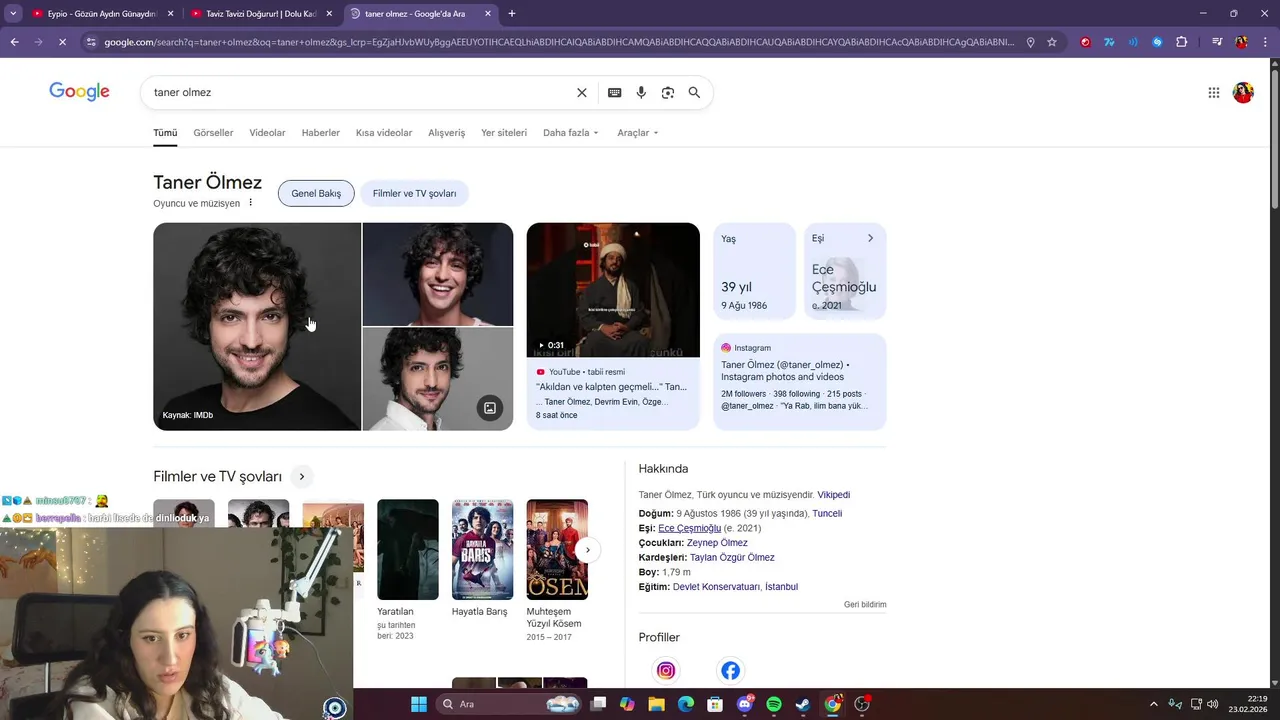Open the tab search dropdown in Chrome
Viewport: 1280px width, 720px height.
(13, 14)
